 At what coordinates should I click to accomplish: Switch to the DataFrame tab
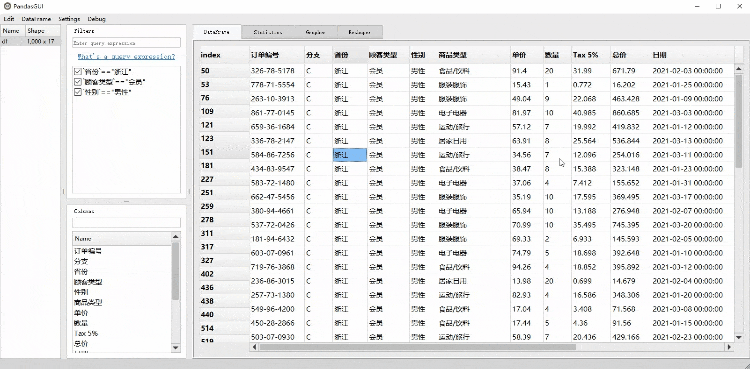[x=217, y=33]
